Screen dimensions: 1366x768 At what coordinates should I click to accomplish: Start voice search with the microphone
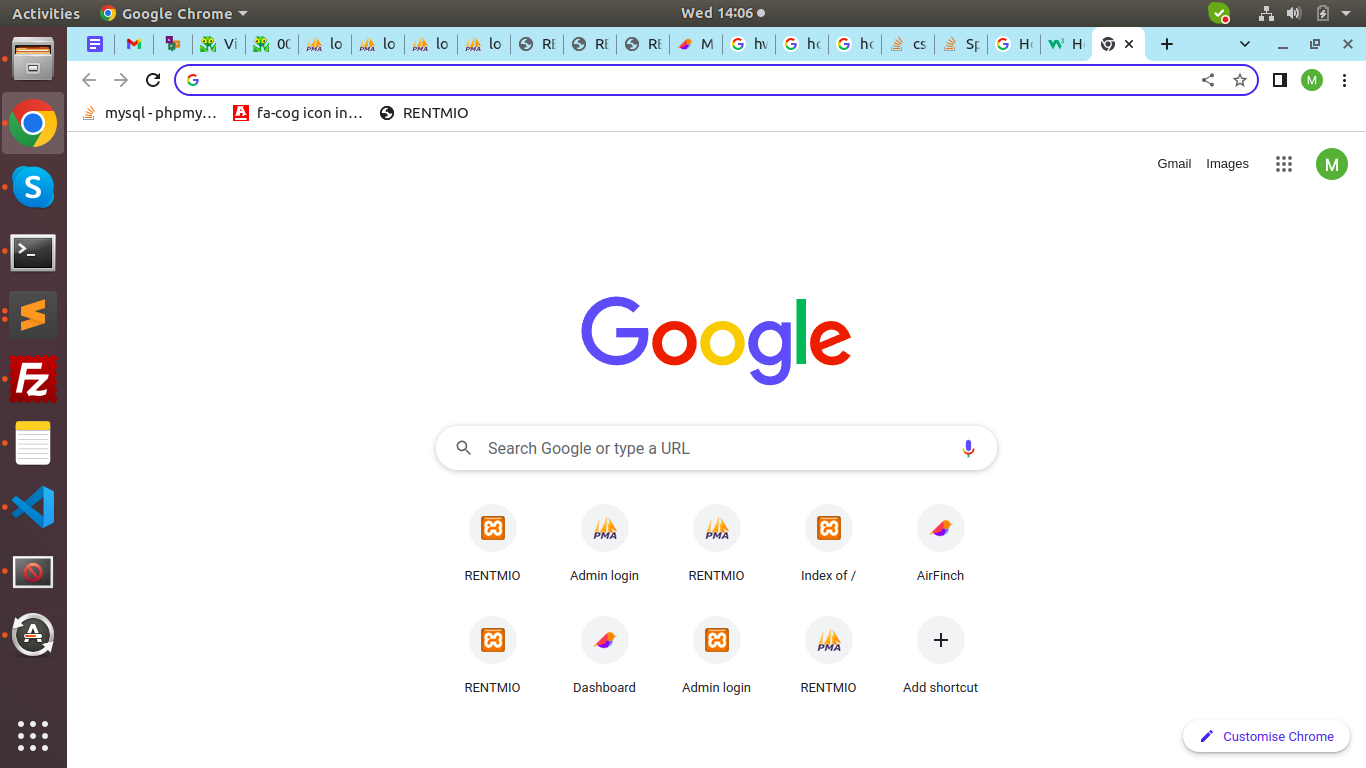[x=968, y=448]
